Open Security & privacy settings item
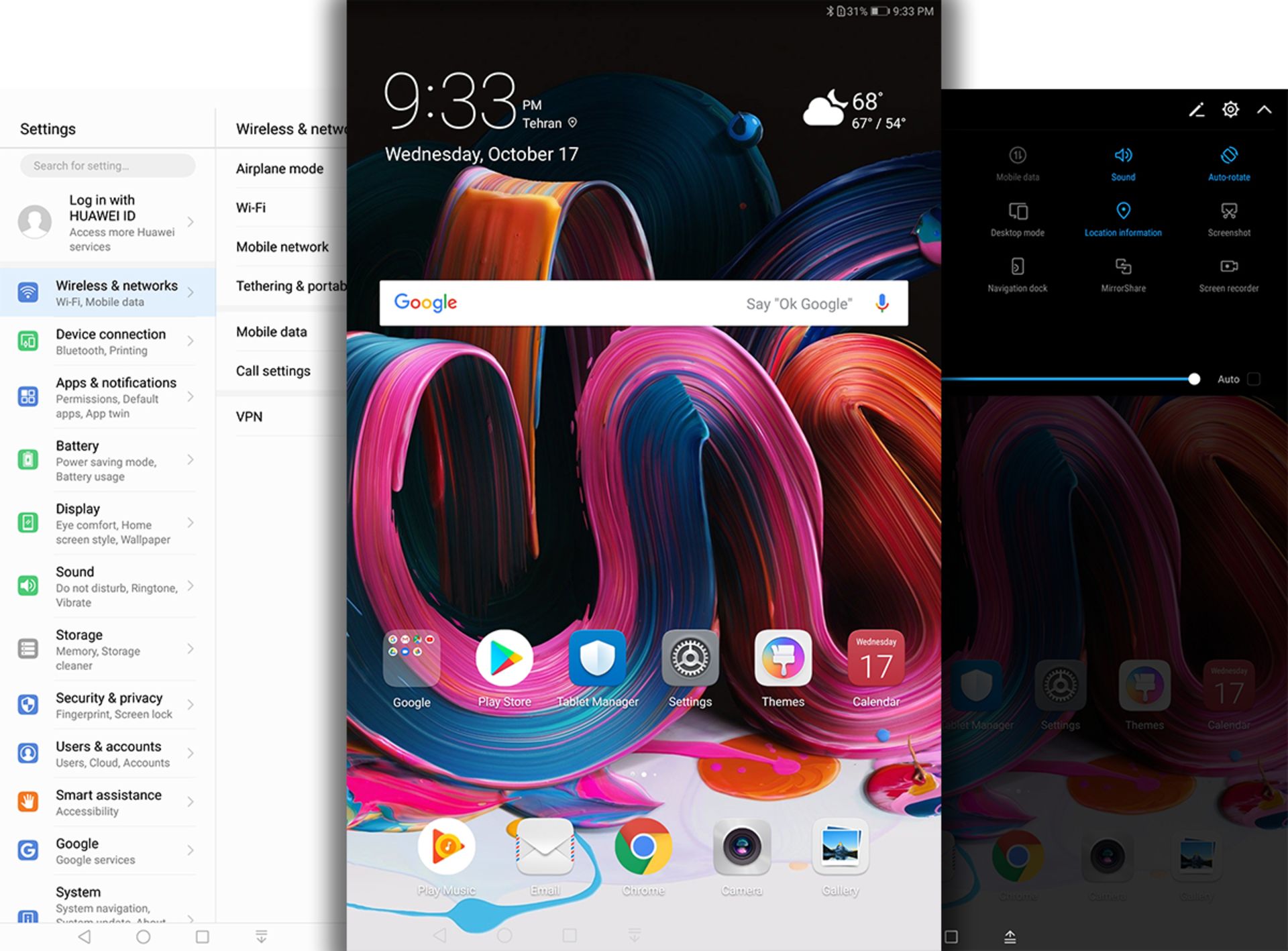1288x951 pixels. (107, 705)
